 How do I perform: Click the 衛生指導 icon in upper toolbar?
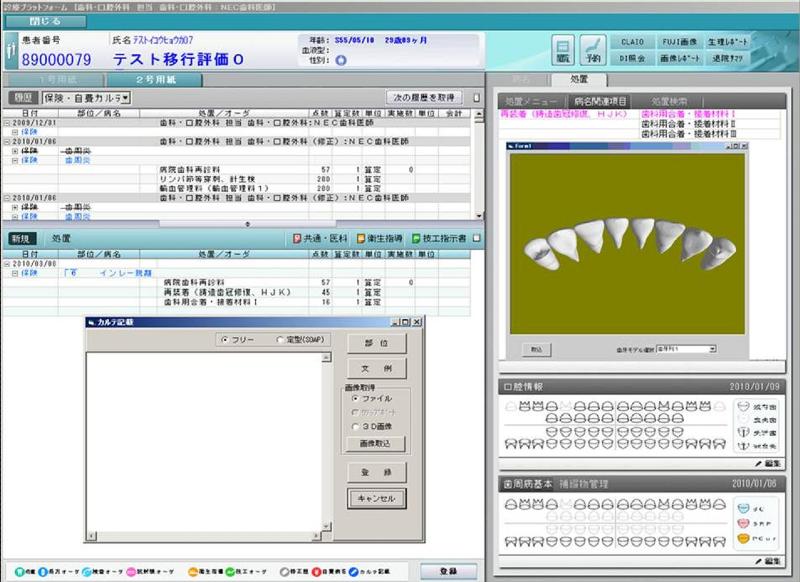tap(350, 239)
